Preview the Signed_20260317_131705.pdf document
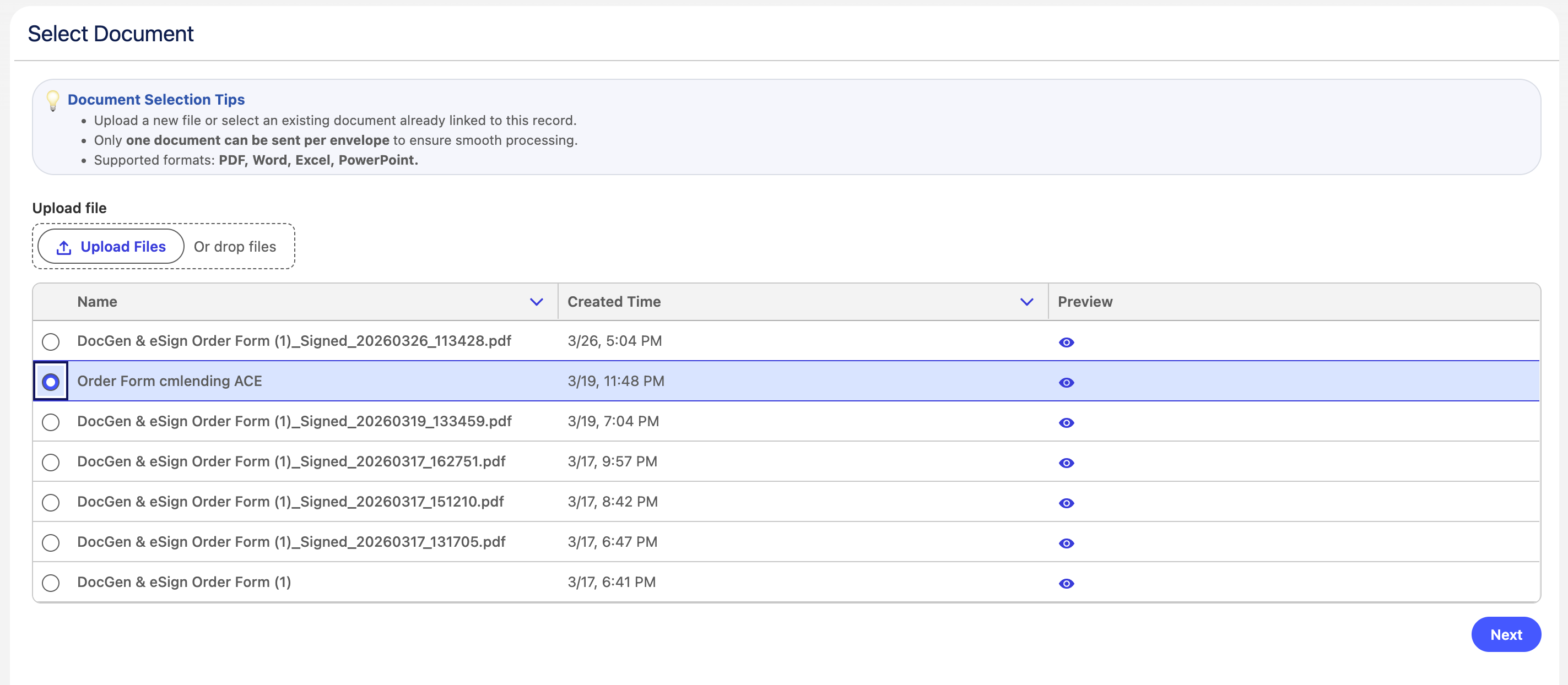1568x685 pixels. tap(1066, 542)
